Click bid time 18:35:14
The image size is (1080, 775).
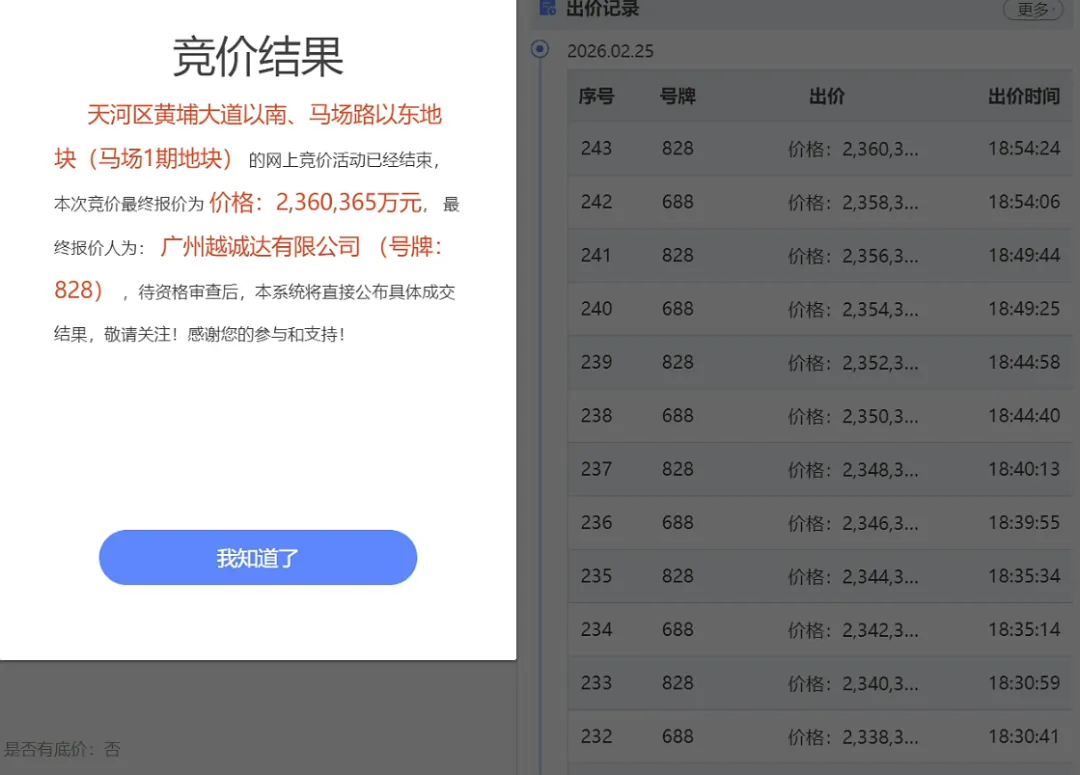pos(1024,629)
